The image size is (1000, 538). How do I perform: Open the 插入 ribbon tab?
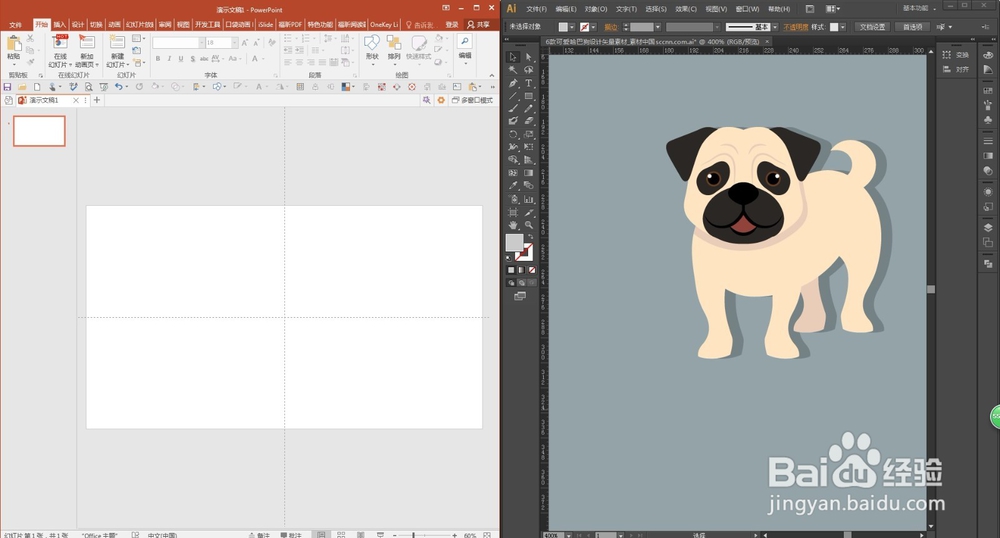(60, 24)
